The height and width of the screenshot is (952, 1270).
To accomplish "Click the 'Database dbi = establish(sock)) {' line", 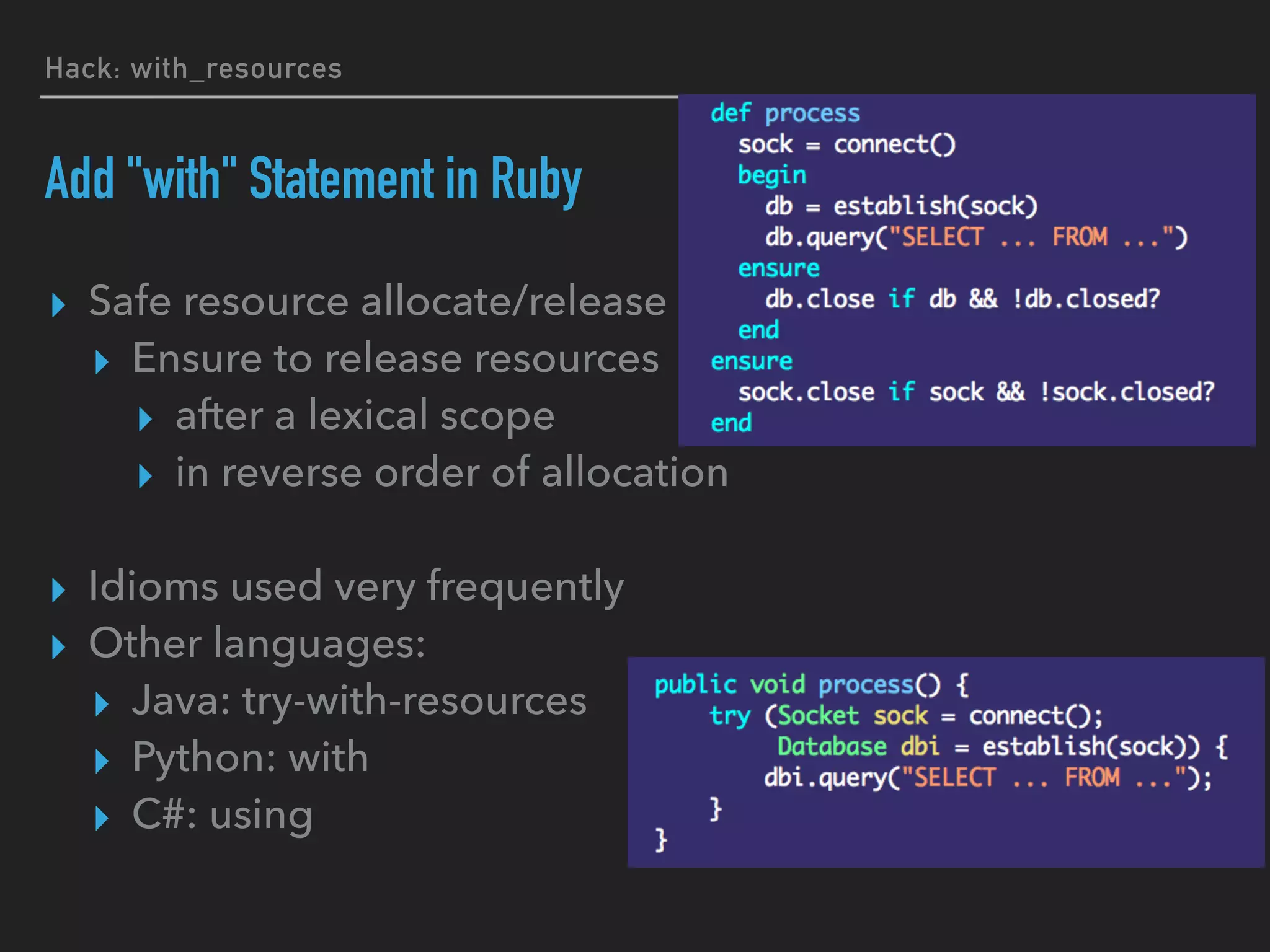I will coord(1002,747).
